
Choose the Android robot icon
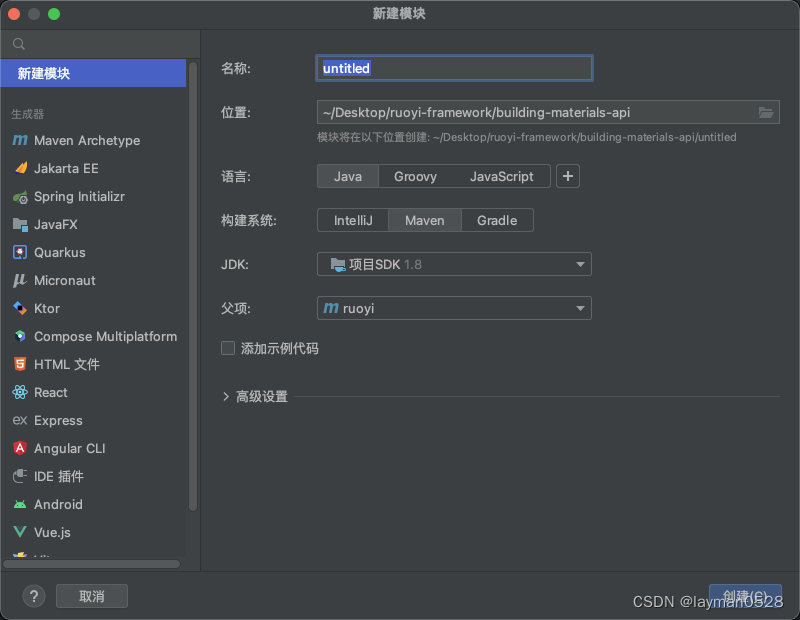click(20, 504)
